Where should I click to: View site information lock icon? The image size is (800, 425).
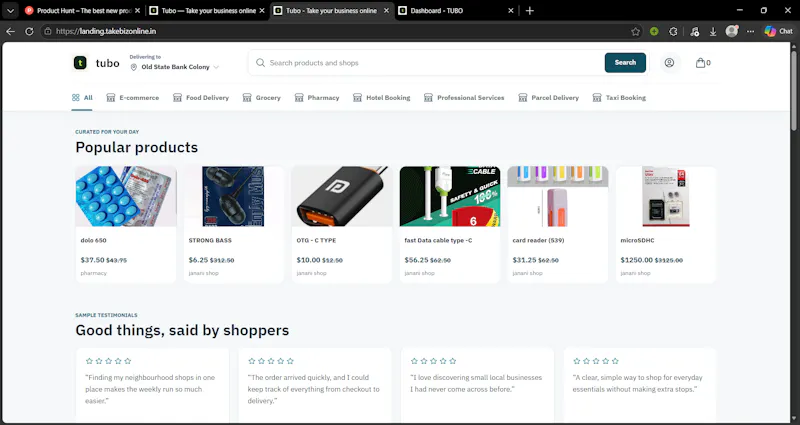coord(47,31)
